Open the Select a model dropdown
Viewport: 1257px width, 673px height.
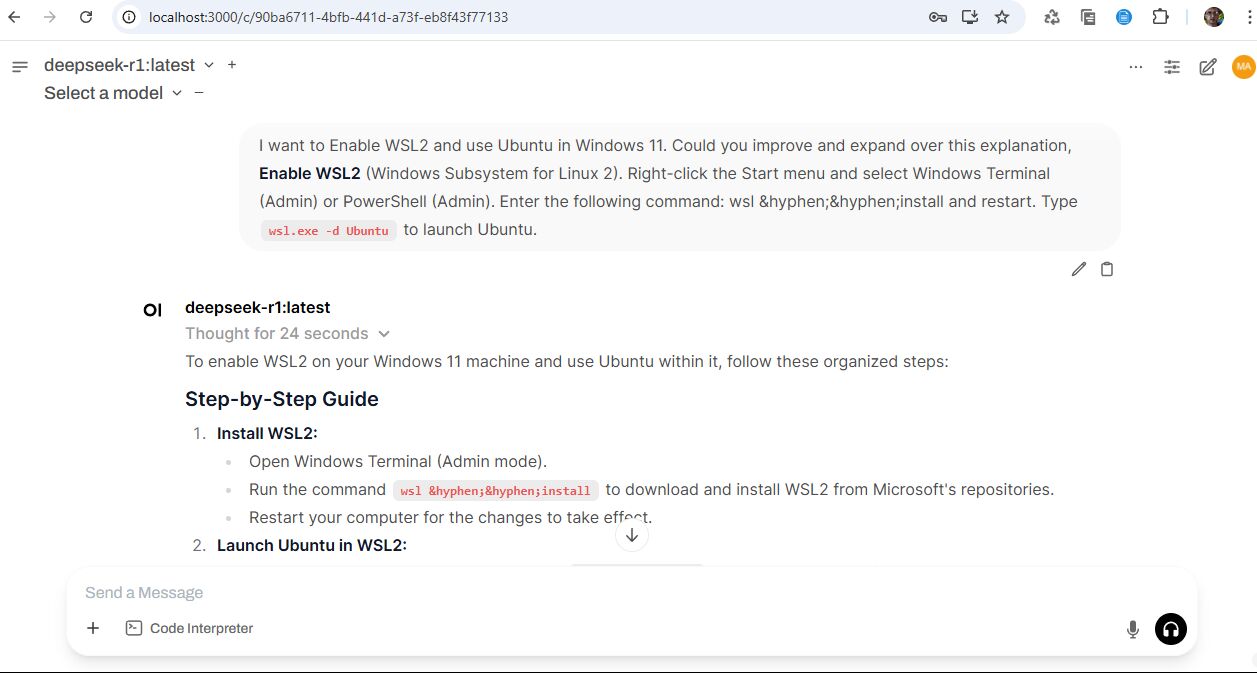point(113,93)
